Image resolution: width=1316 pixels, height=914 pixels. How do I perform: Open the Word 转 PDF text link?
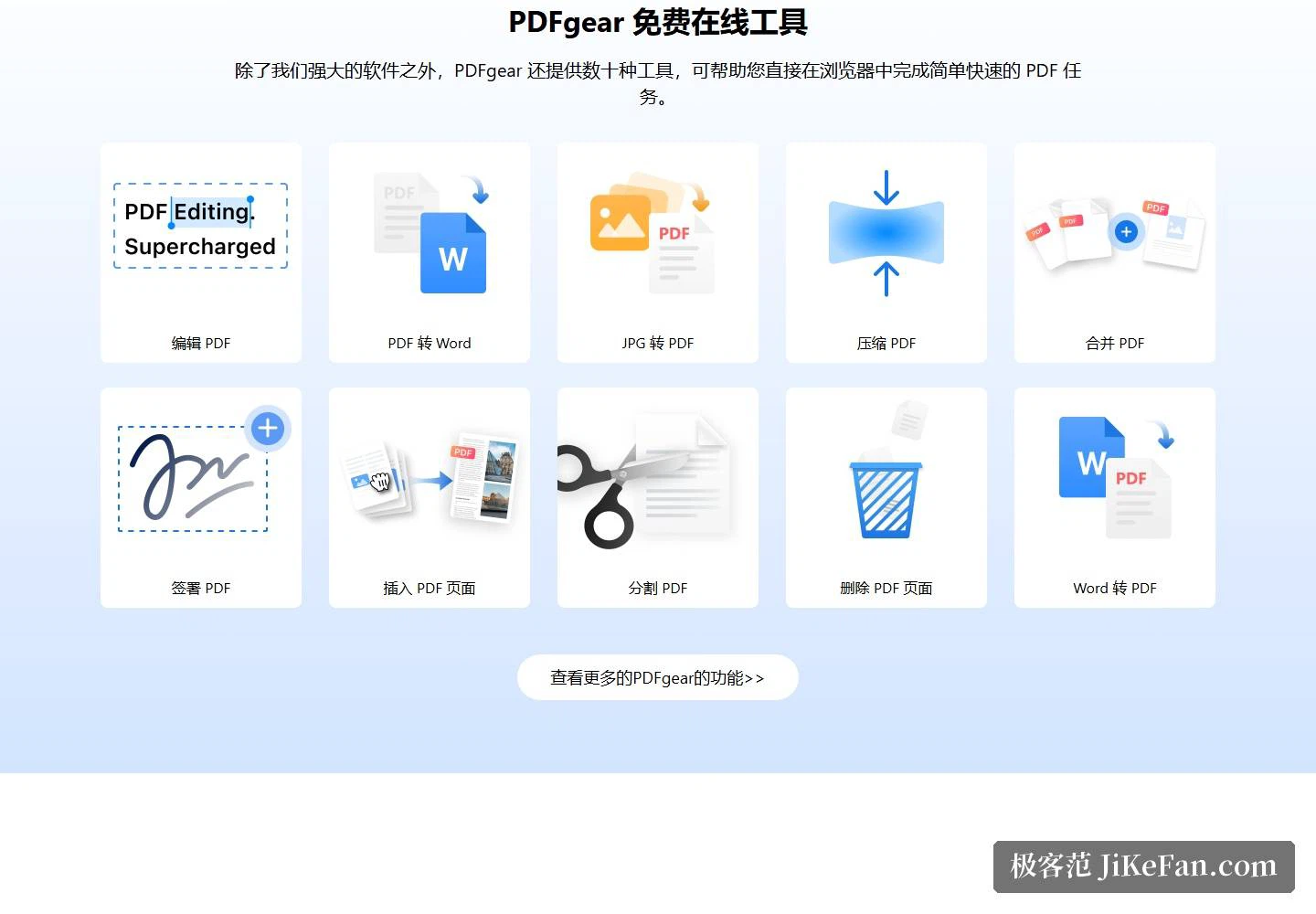pyautogui.click(x=1115, y=589)
